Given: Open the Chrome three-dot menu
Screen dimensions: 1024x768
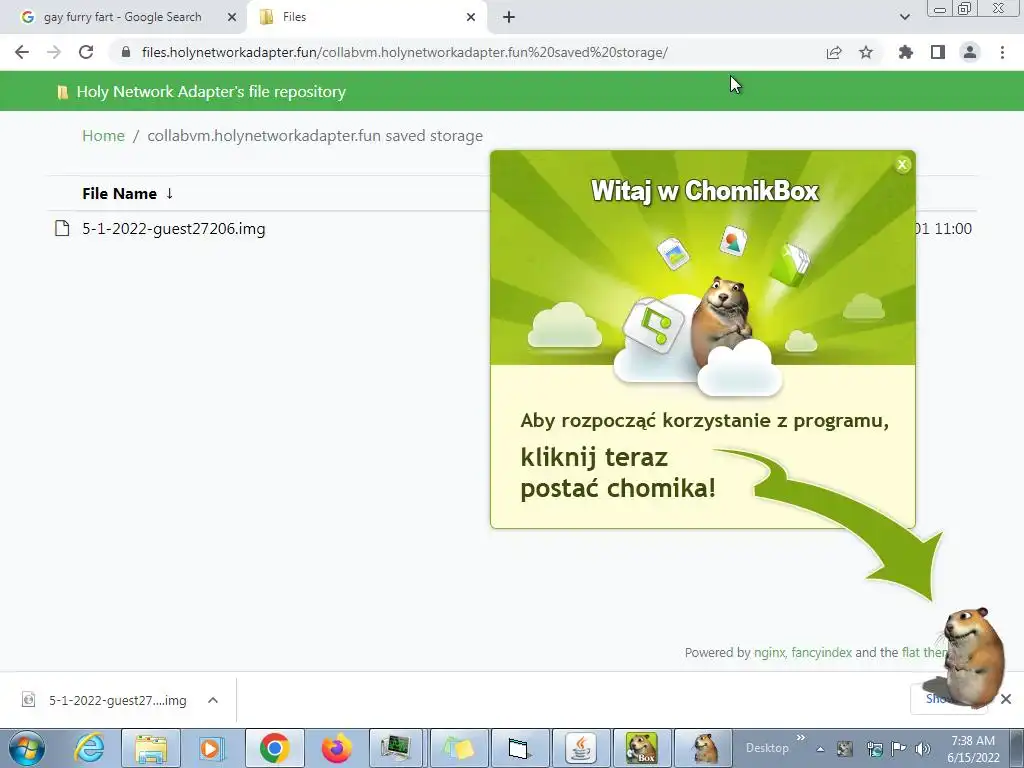Looking at the screenshot, I should (x=1002, y=52).
